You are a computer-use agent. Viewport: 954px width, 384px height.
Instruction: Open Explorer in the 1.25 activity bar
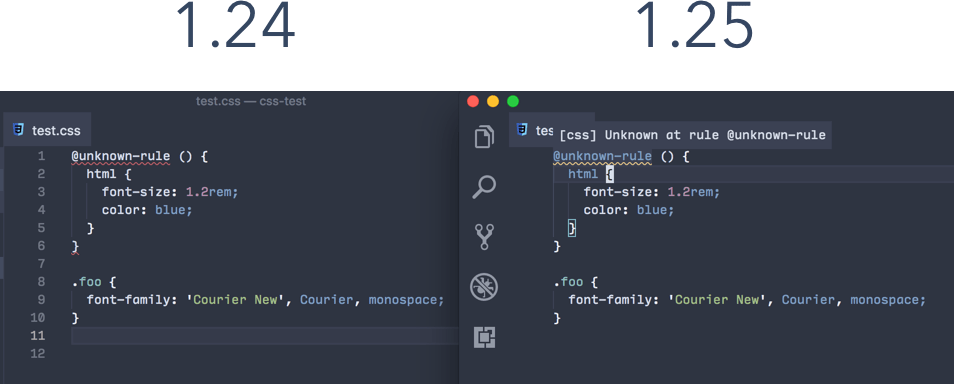point(484,136)
